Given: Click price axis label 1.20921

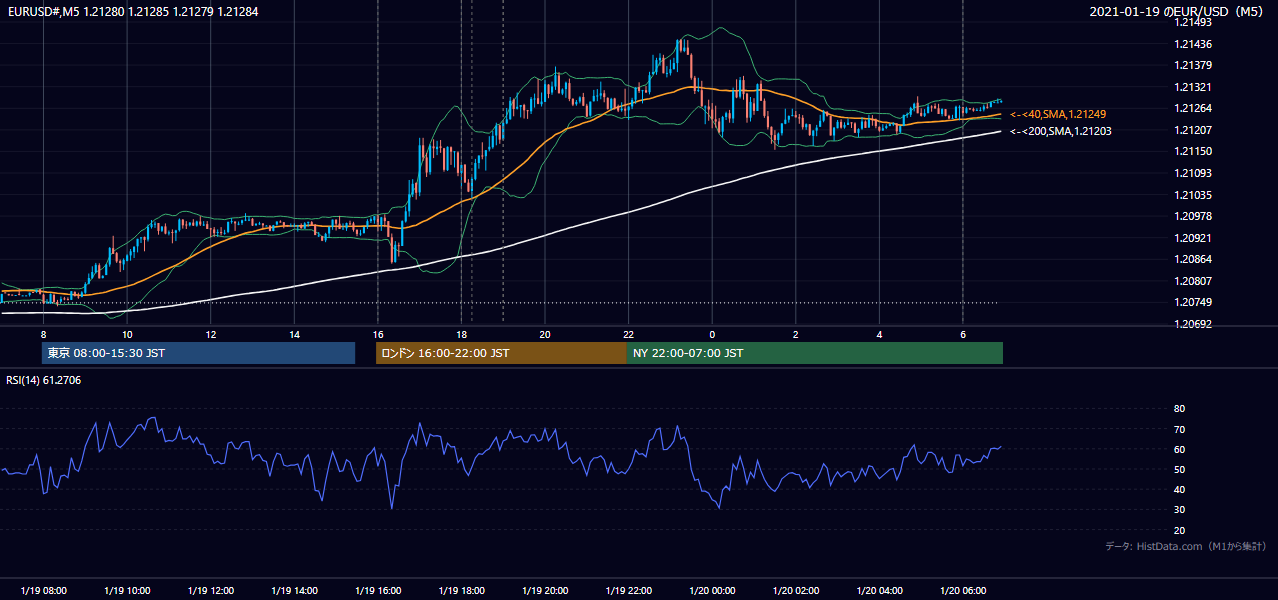Looking at the screenshot, I should [x=1193, y=238].
